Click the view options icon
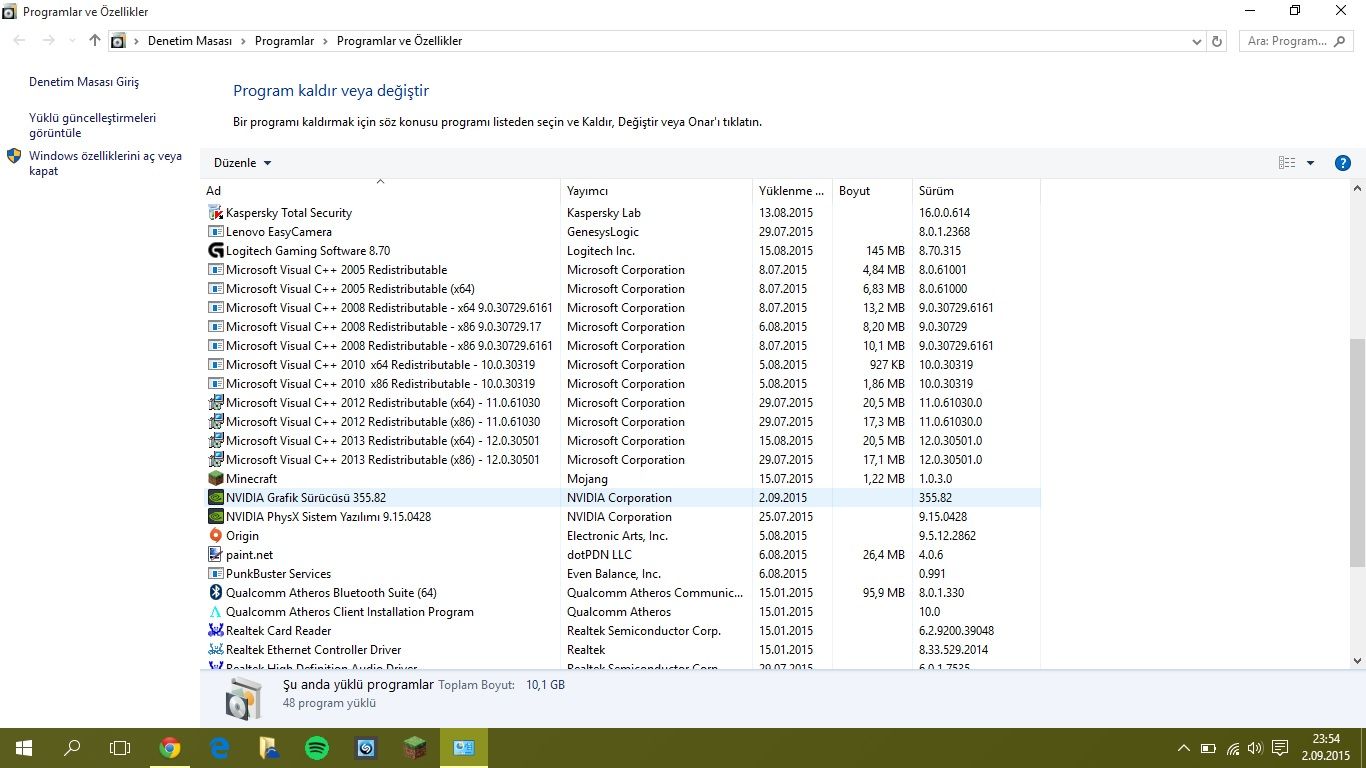Image resolution: width=1366 pixels, height=768 pixels. [1287, 163]
